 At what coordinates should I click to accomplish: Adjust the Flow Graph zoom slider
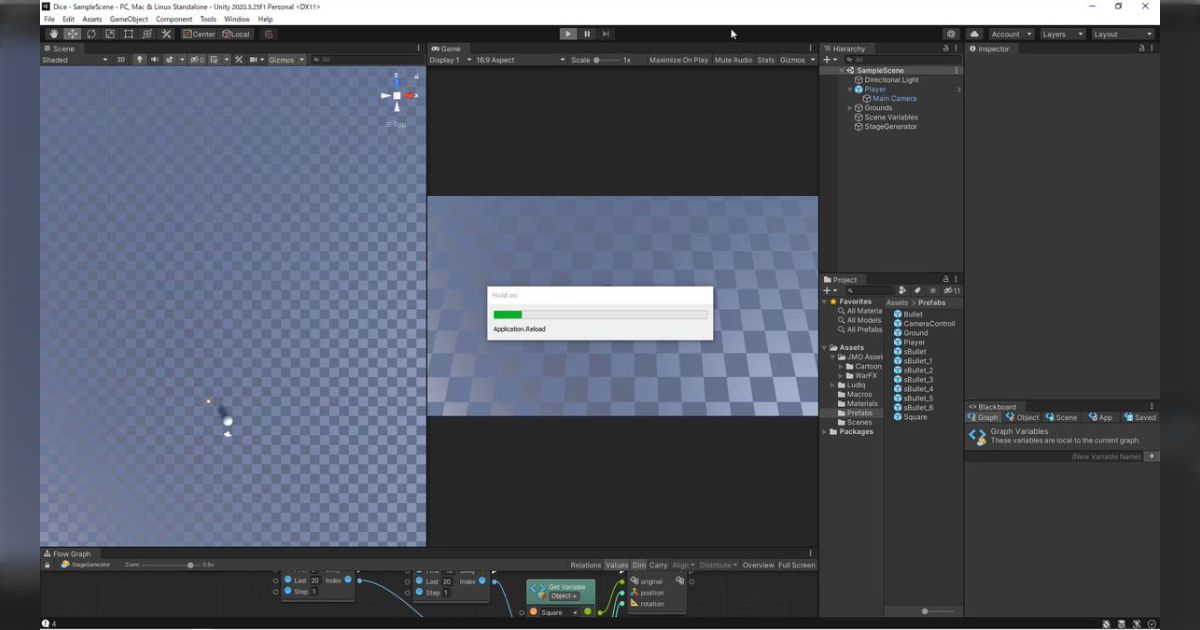pyautogui.click(x=190, y=565)
